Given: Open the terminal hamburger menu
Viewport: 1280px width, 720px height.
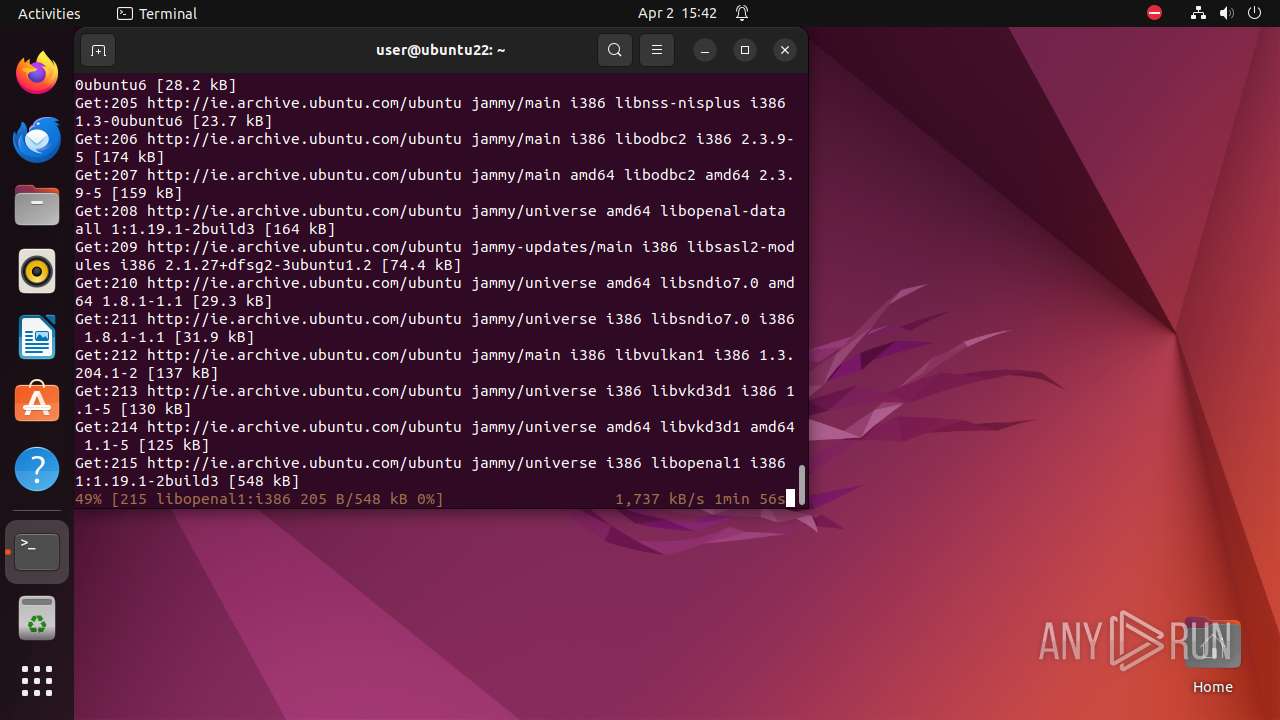Looking at the screenshot, I should 657,50.
